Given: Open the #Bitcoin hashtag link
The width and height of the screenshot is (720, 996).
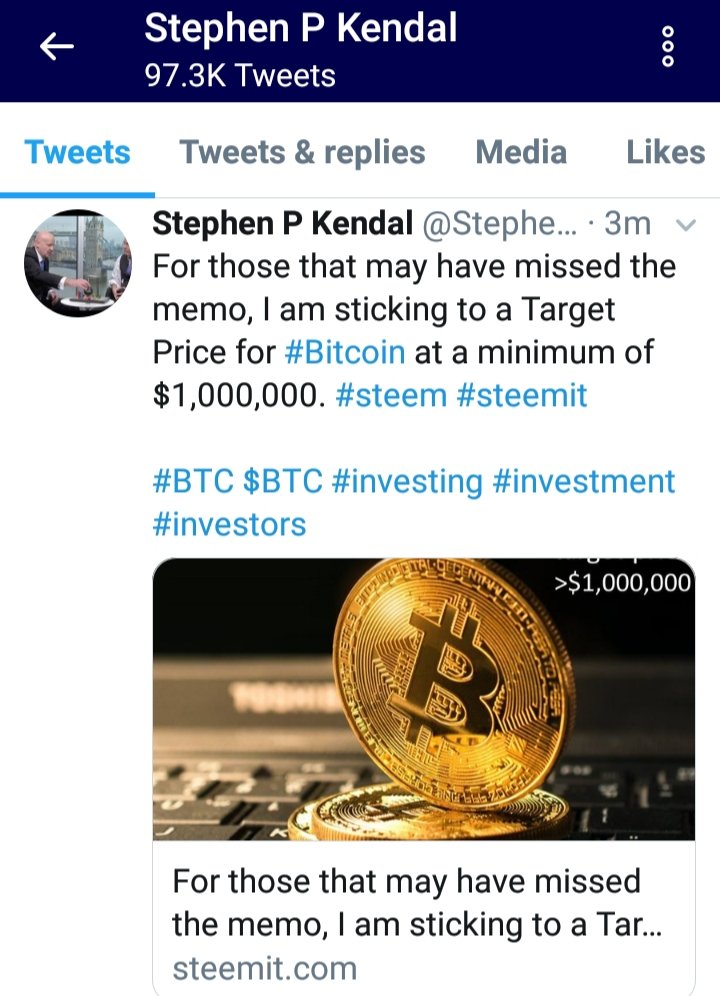Looking at the screenshot, I should 345,352.
